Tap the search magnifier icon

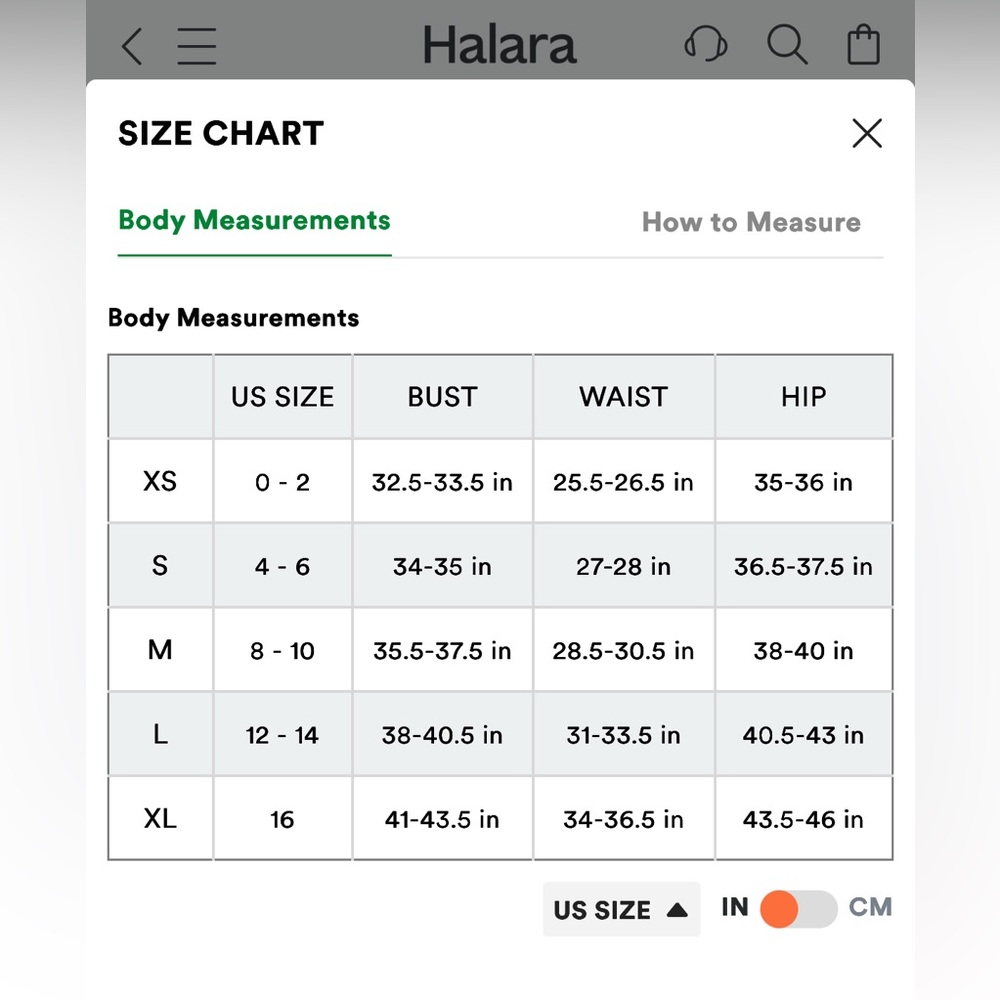[787, 45]
